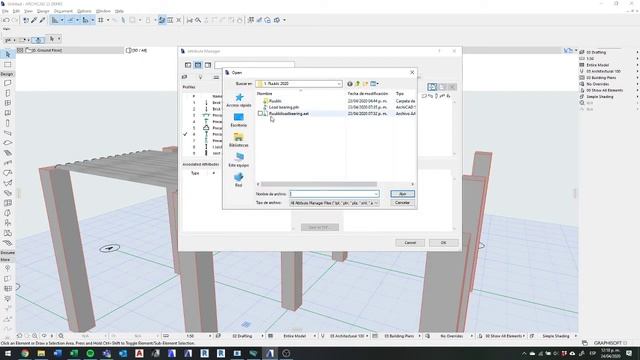This screenshot has height=360, width=640.
Task: Switch to the 0. Ground Floor tab
Action: tap(69, 50)
